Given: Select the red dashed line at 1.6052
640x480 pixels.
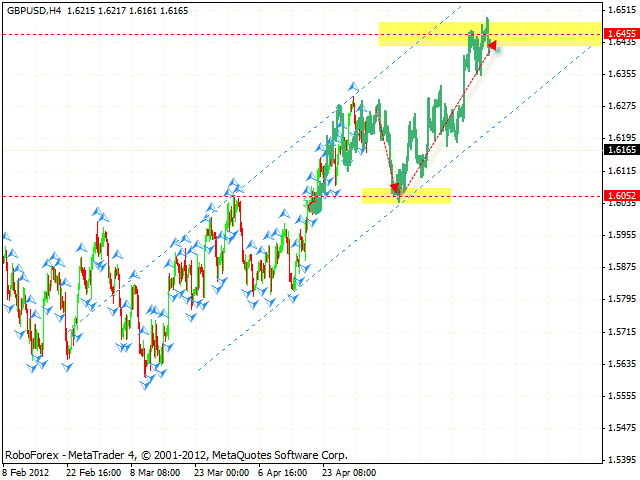Looking at the screenshot, I should pyautogui.click(x=150, y=196).
